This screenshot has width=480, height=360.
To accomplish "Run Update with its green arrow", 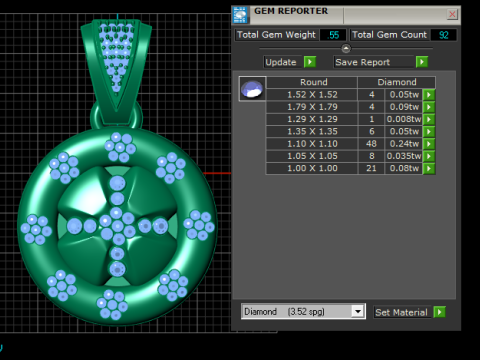I will click(x=310, y=62).
